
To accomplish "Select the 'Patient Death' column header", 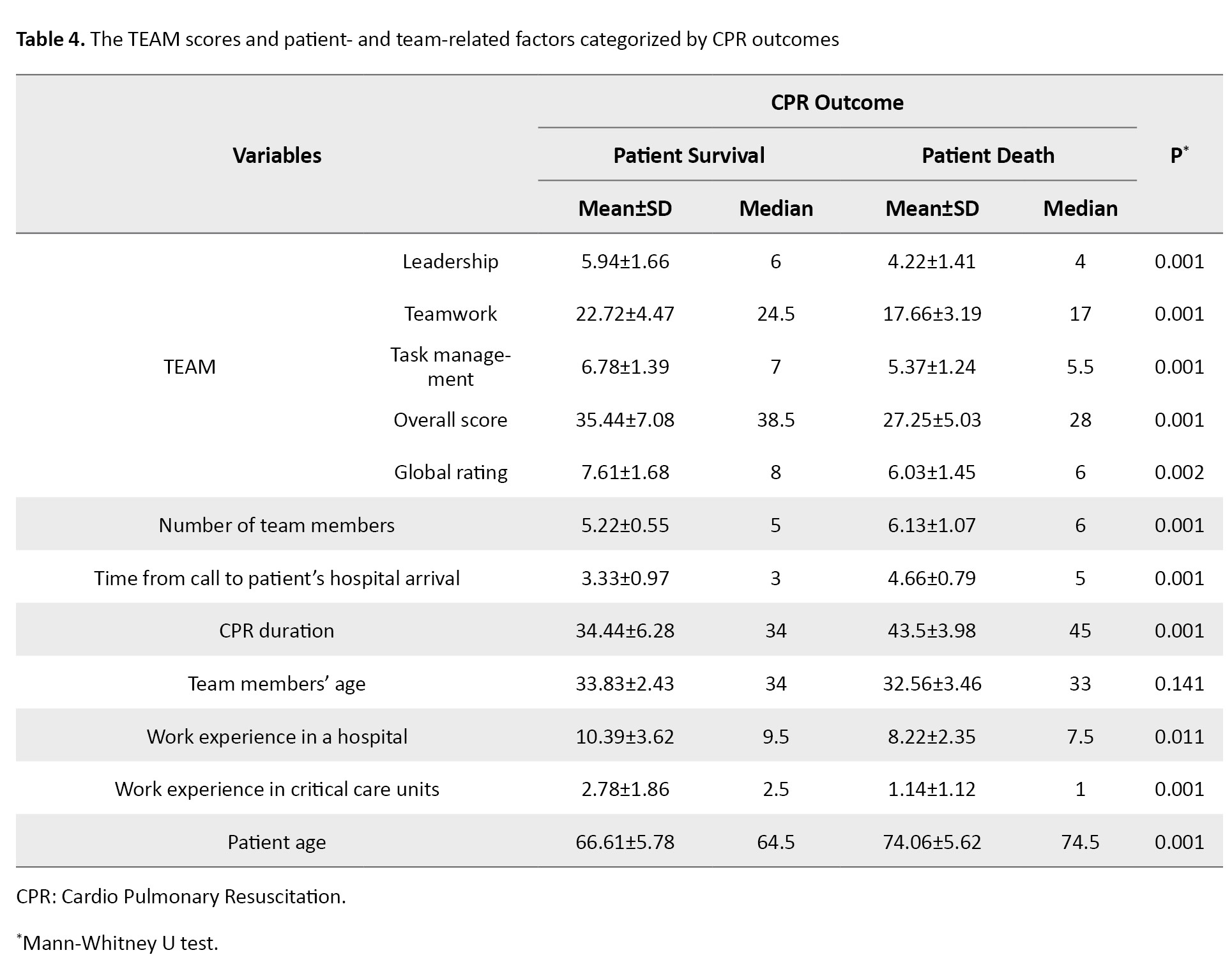I will pos(987,156).
